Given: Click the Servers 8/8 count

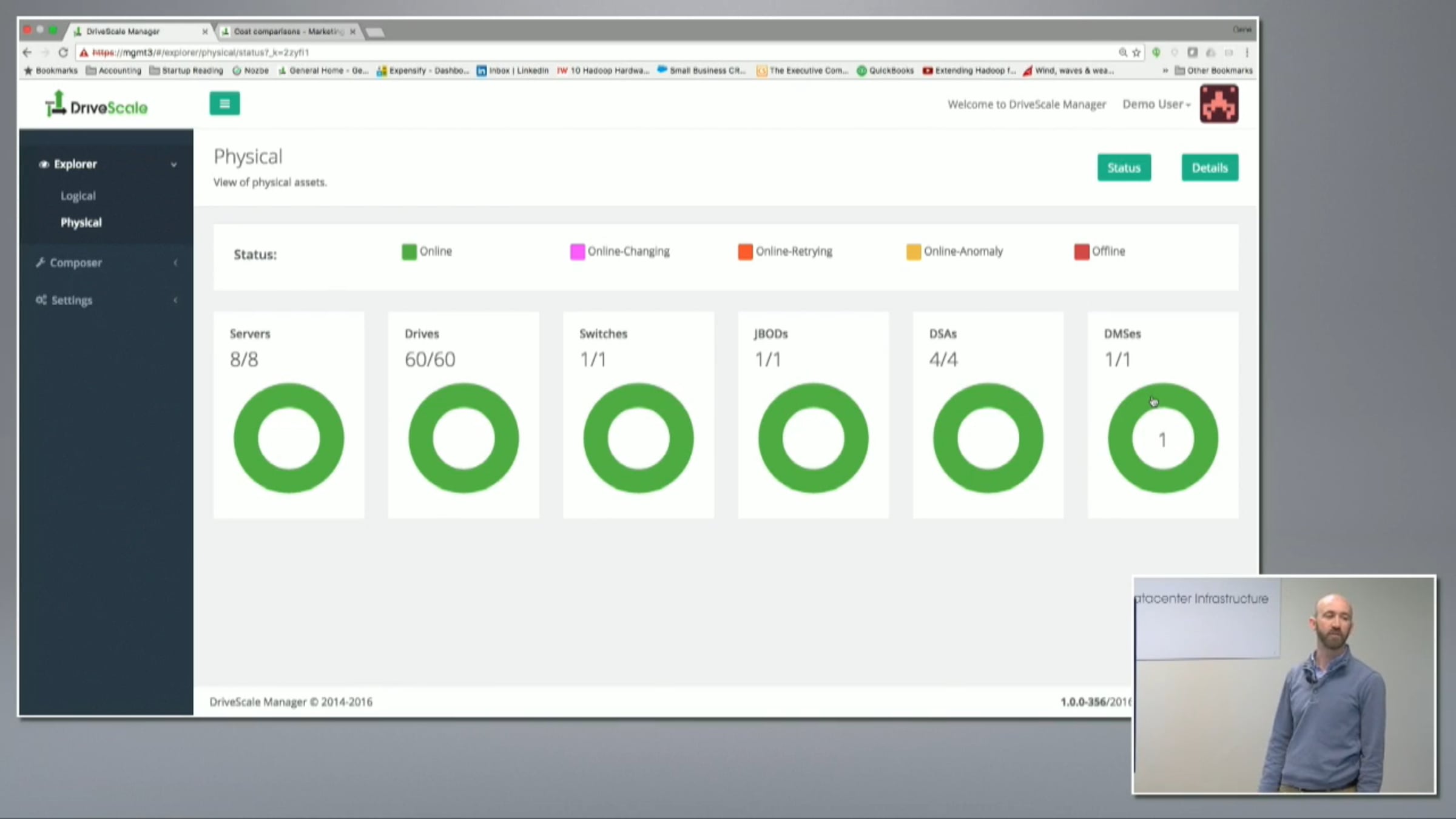Looking at the screenshot, I should [x=244, y=360].
